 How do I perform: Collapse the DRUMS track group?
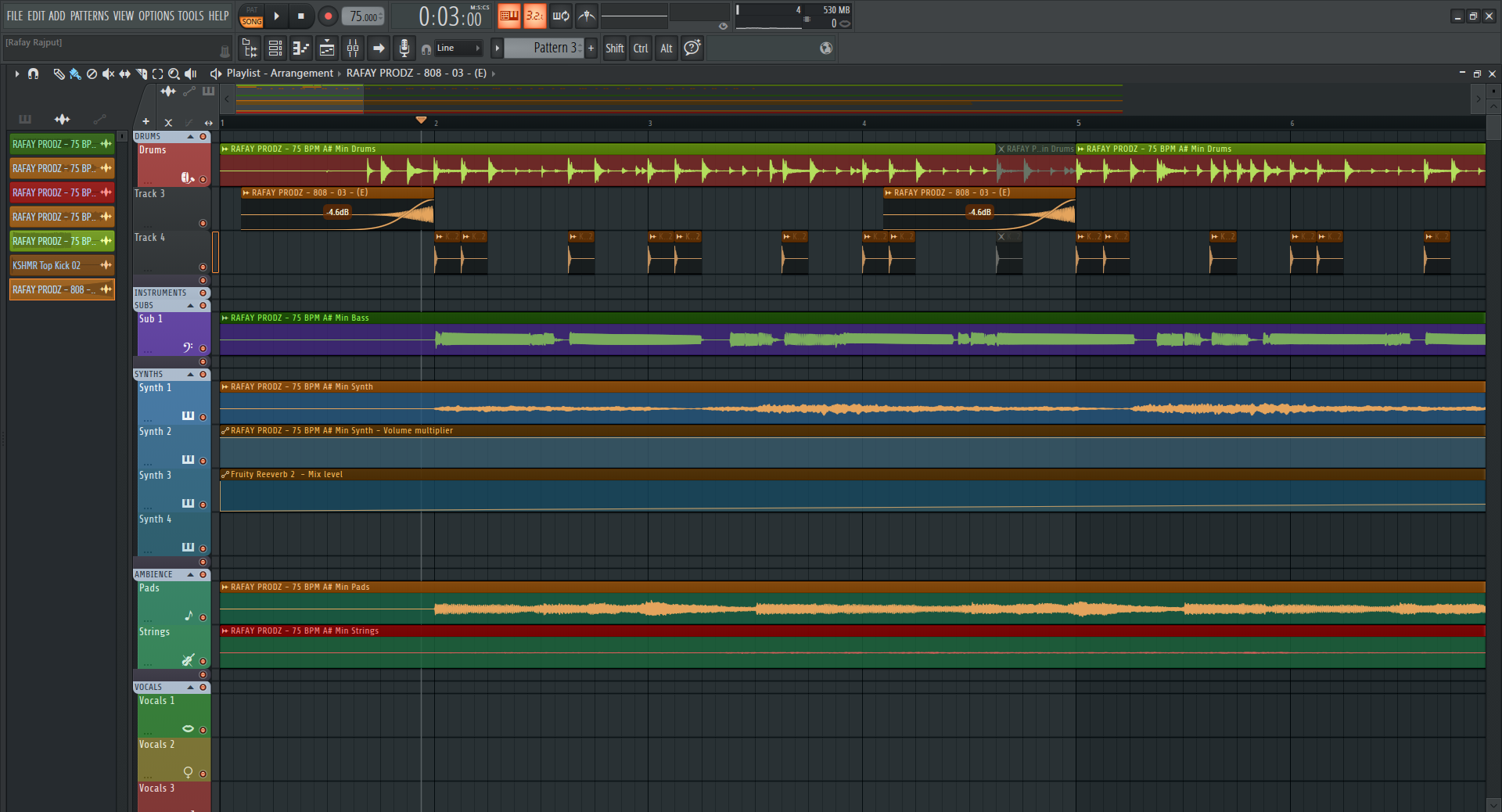[190, 137]
